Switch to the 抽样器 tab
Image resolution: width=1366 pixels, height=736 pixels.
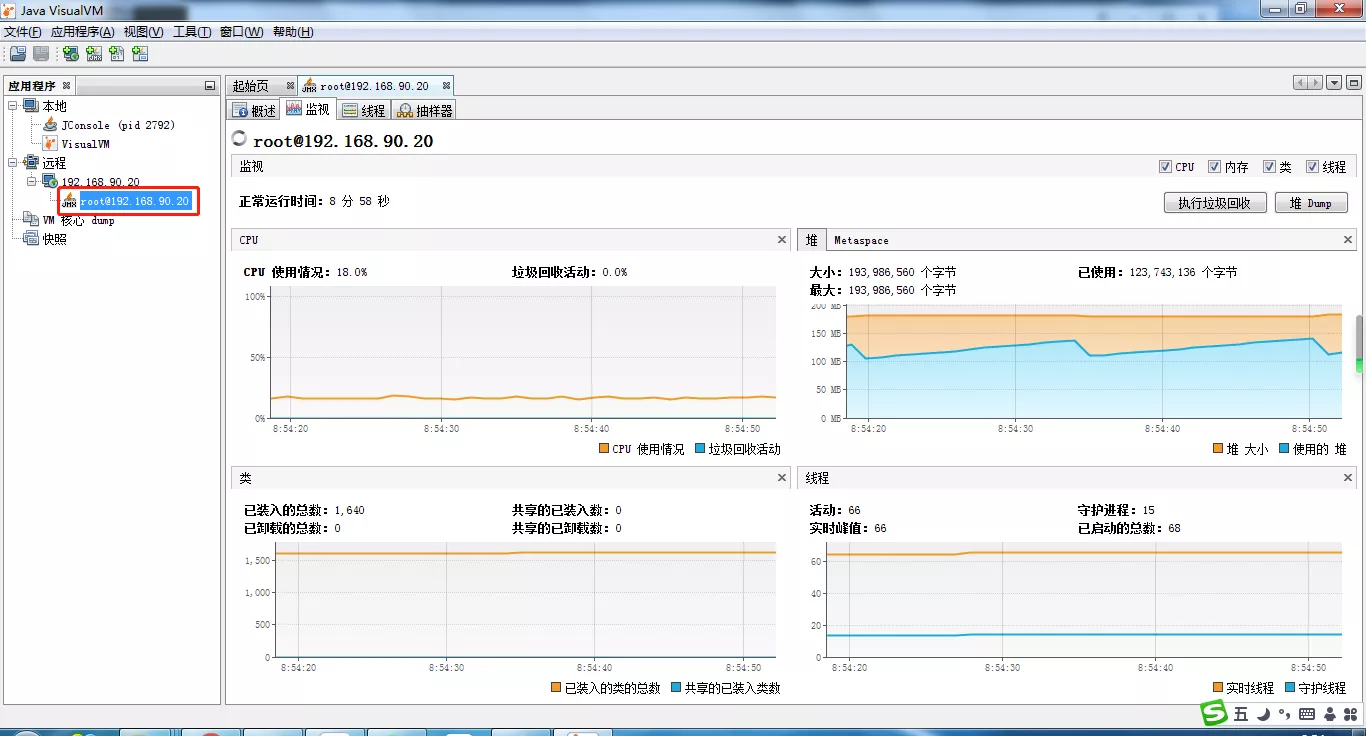425,110
